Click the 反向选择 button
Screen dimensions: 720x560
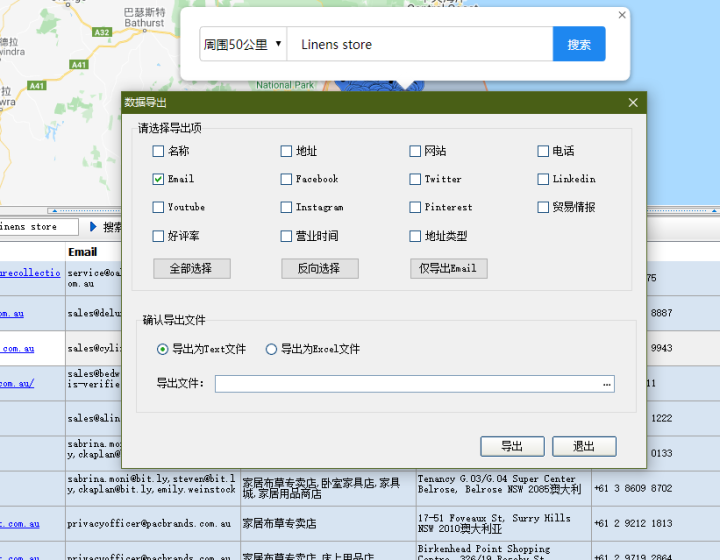tap(320, 269)
